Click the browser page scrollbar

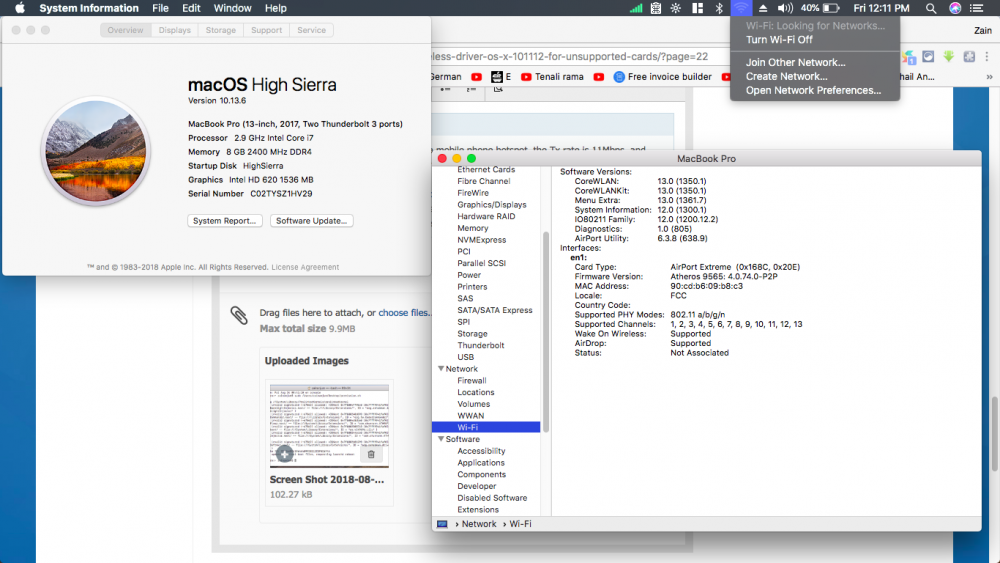coord(994,434)
